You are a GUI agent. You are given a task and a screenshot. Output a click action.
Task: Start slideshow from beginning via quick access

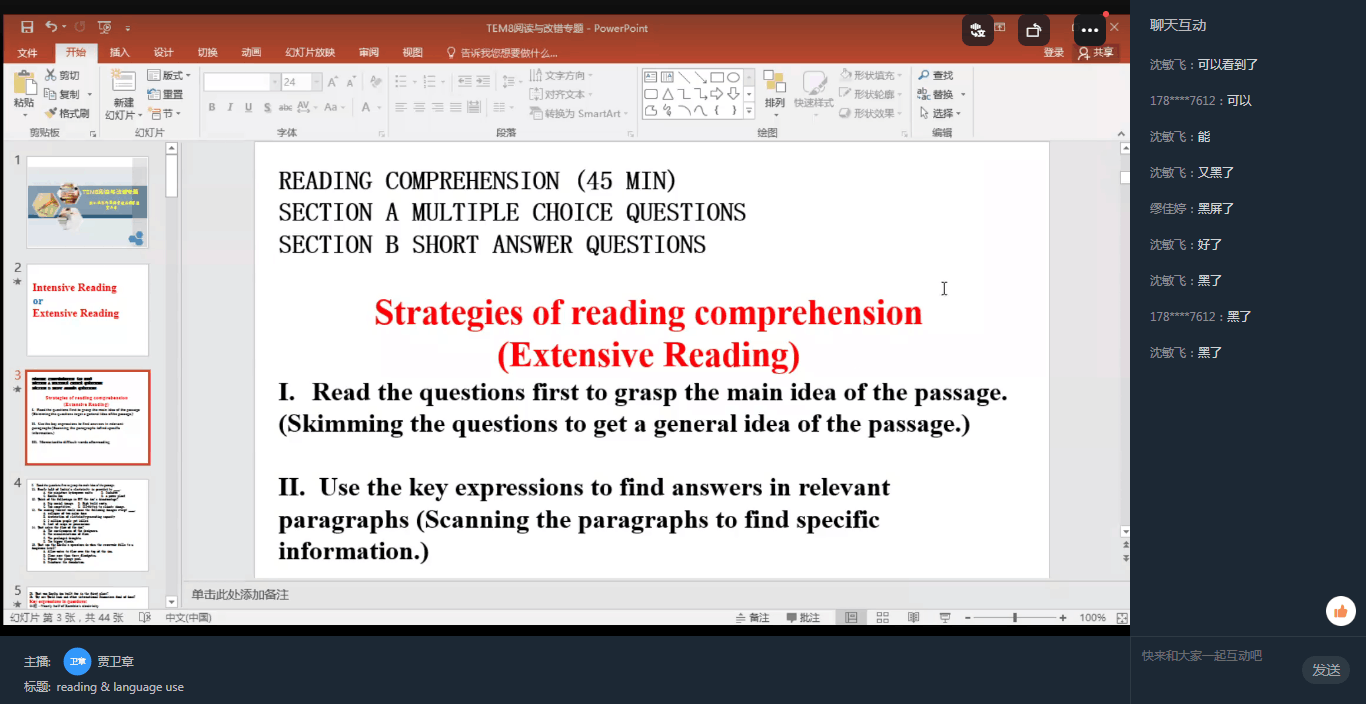point(104,27)
